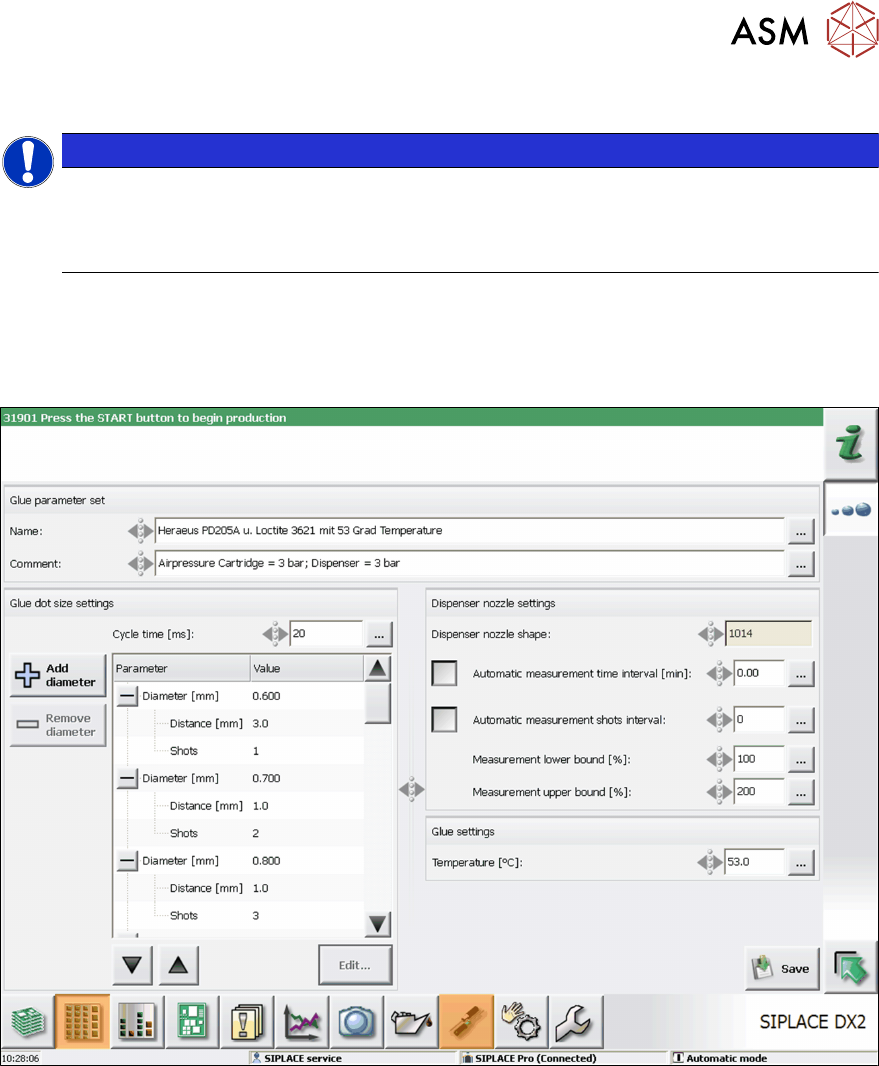This screenshot has height=1066, width=879.
Task: Open ellipsis editor for Temperature
Action: [801, 863]
